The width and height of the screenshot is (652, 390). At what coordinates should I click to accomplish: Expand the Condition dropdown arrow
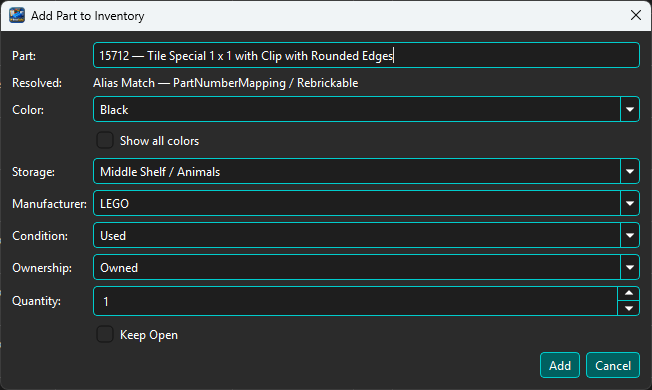coord(630,235)
